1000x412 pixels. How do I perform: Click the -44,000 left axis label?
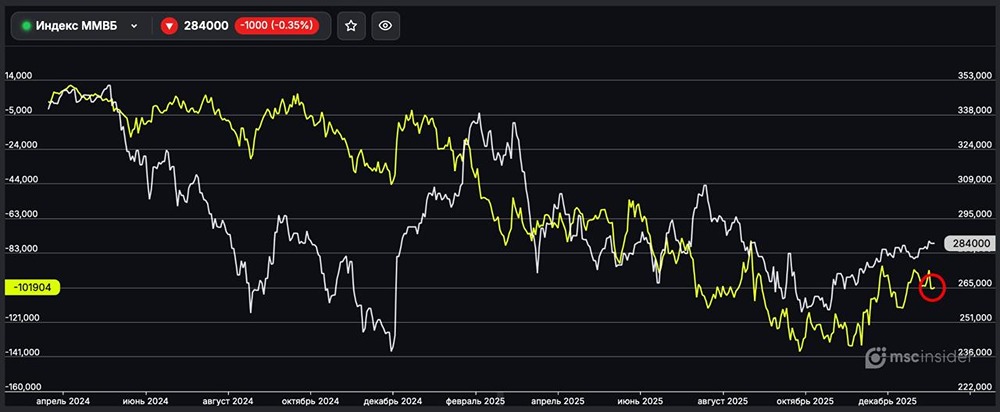(20, 180)
